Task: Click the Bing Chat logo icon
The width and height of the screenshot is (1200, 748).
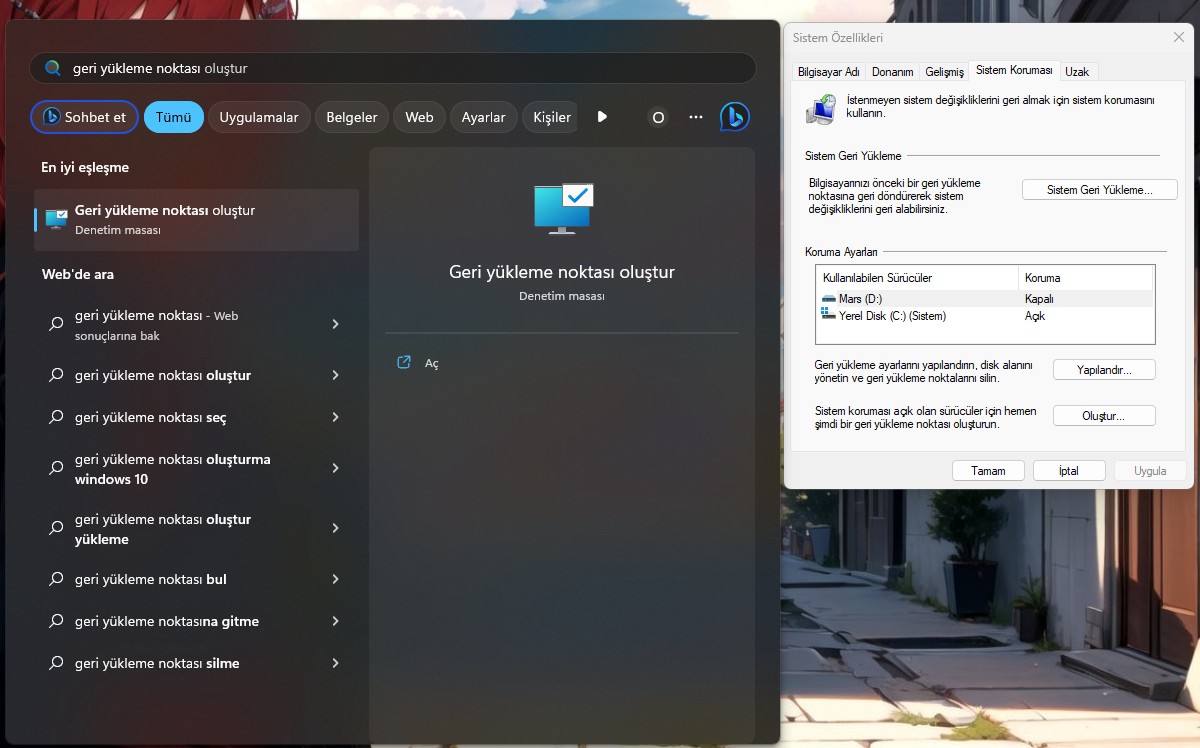Action: pos(735,117)
